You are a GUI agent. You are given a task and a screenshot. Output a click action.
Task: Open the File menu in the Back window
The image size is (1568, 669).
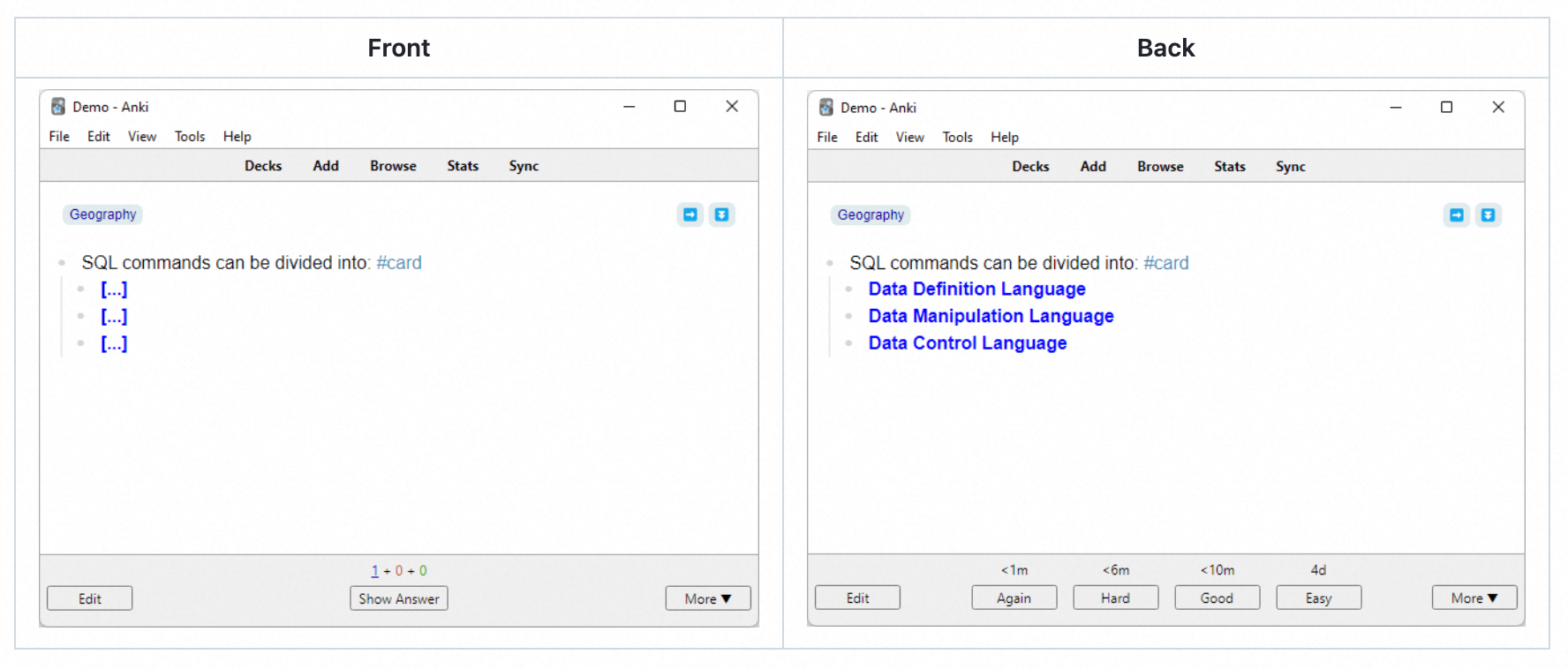tap(827, 138)
